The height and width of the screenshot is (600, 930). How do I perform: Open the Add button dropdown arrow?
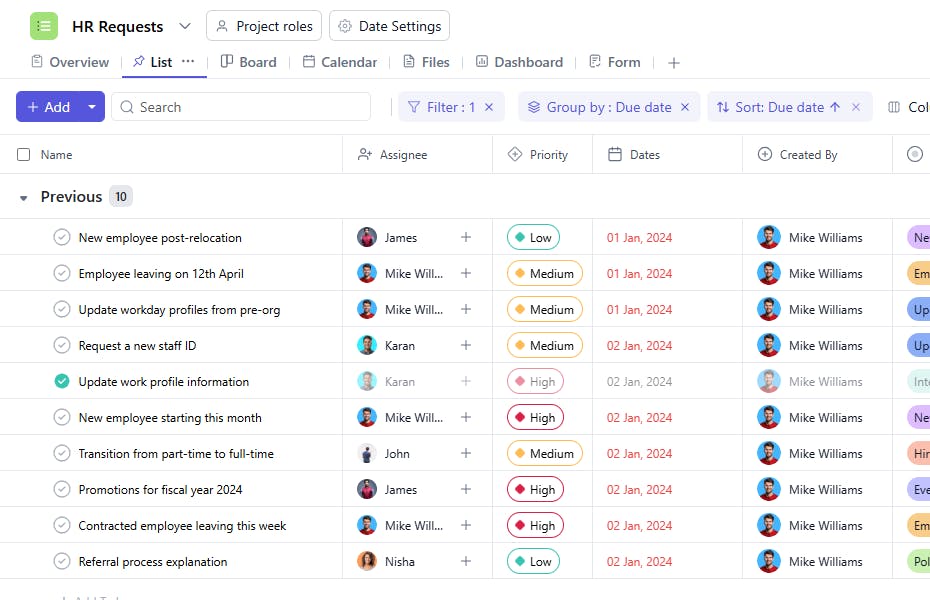coord(92,107)
